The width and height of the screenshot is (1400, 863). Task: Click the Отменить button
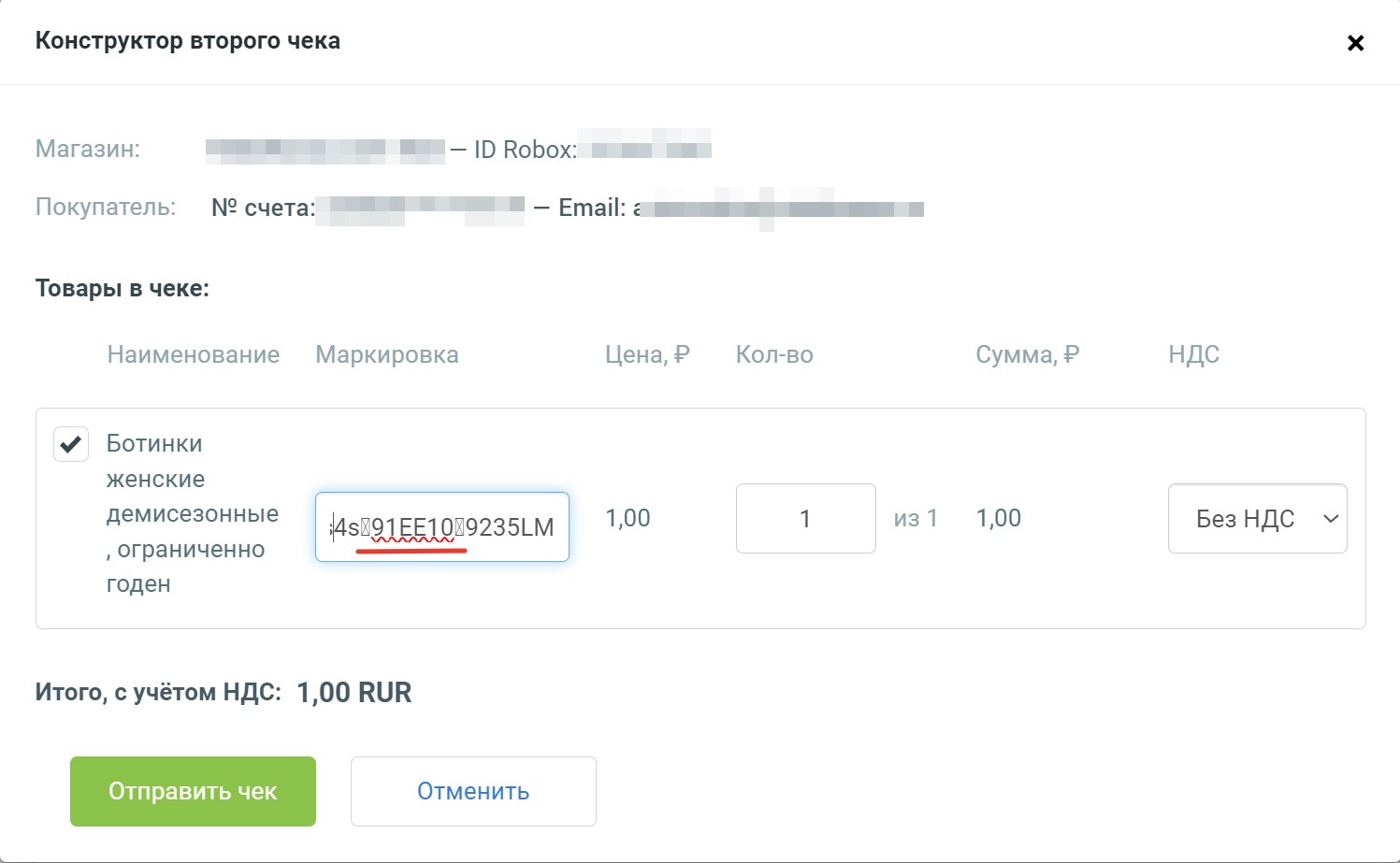473,792
